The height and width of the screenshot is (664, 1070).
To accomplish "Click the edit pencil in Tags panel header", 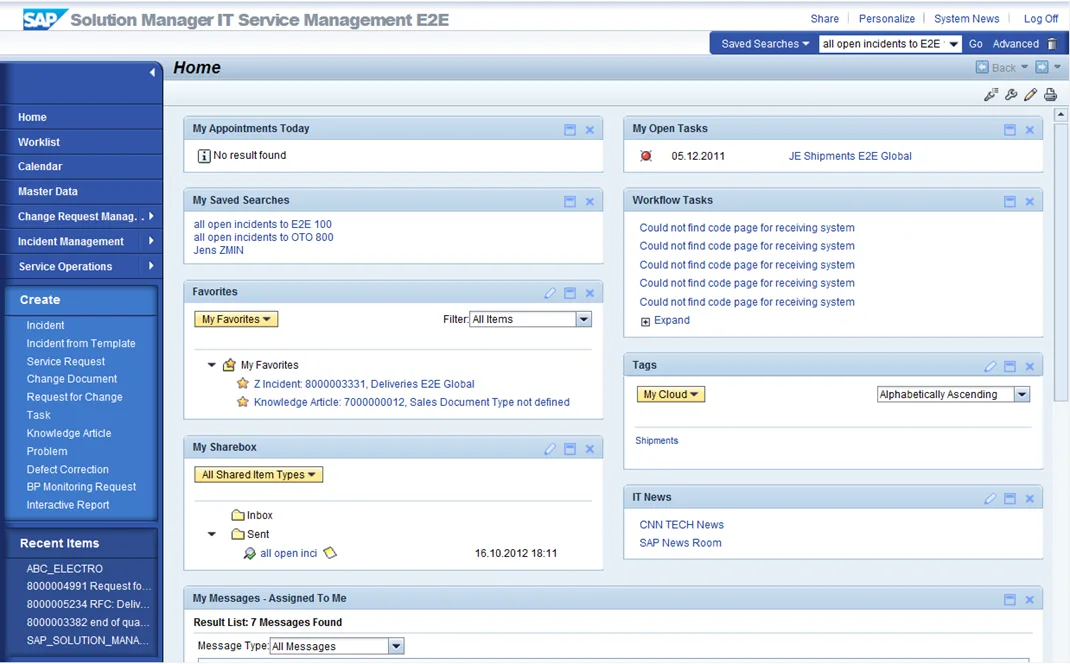I will [x=990, y=366].
